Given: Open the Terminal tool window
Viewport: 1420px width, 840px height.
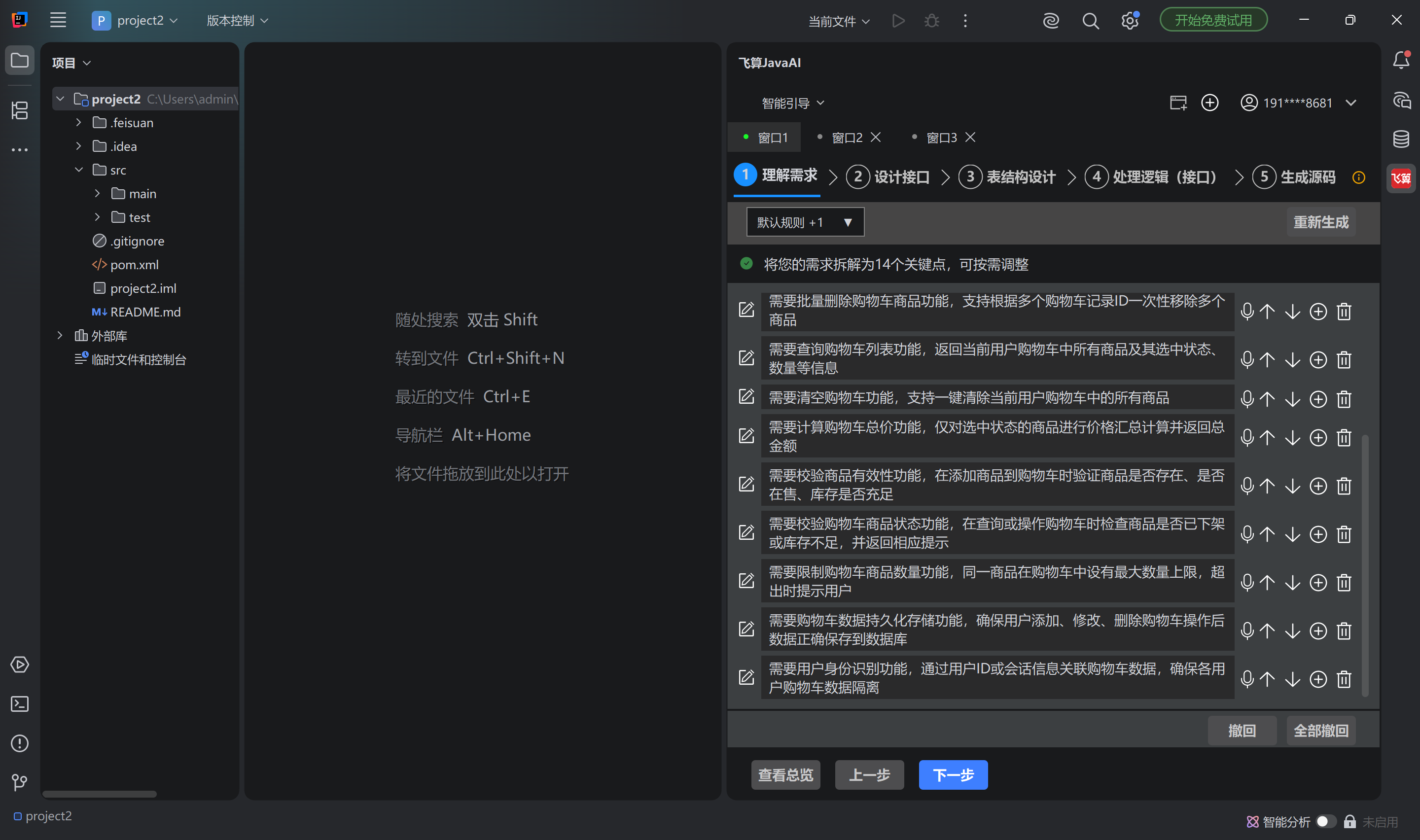Looking at the screenshot, I should pos(20,703).
